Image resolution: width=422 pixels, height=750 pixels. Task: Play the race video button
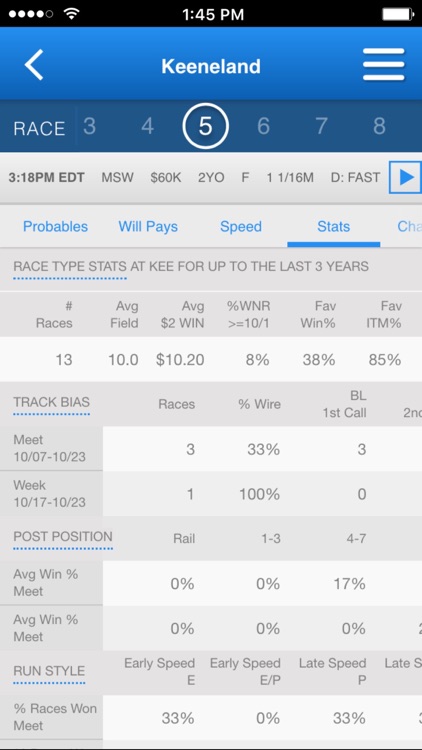pyautogui.click(x=406, y=177)
